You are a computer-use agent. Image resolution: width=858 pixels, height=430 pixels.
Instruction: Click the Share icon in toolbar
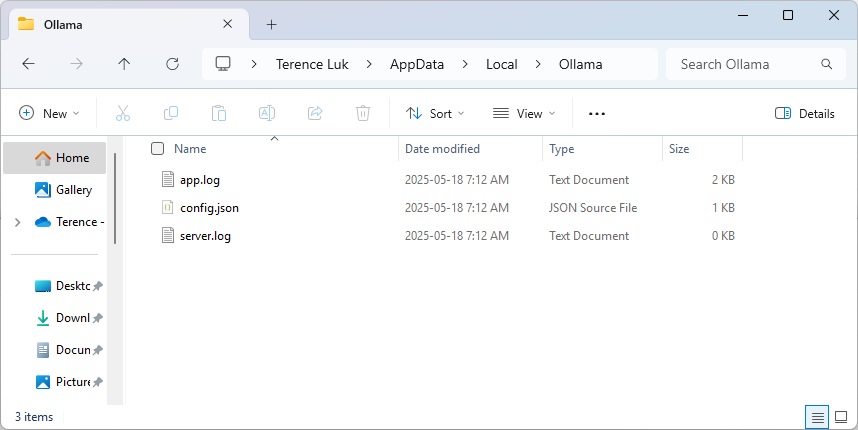pyautogui.click(x=315, y=113)
